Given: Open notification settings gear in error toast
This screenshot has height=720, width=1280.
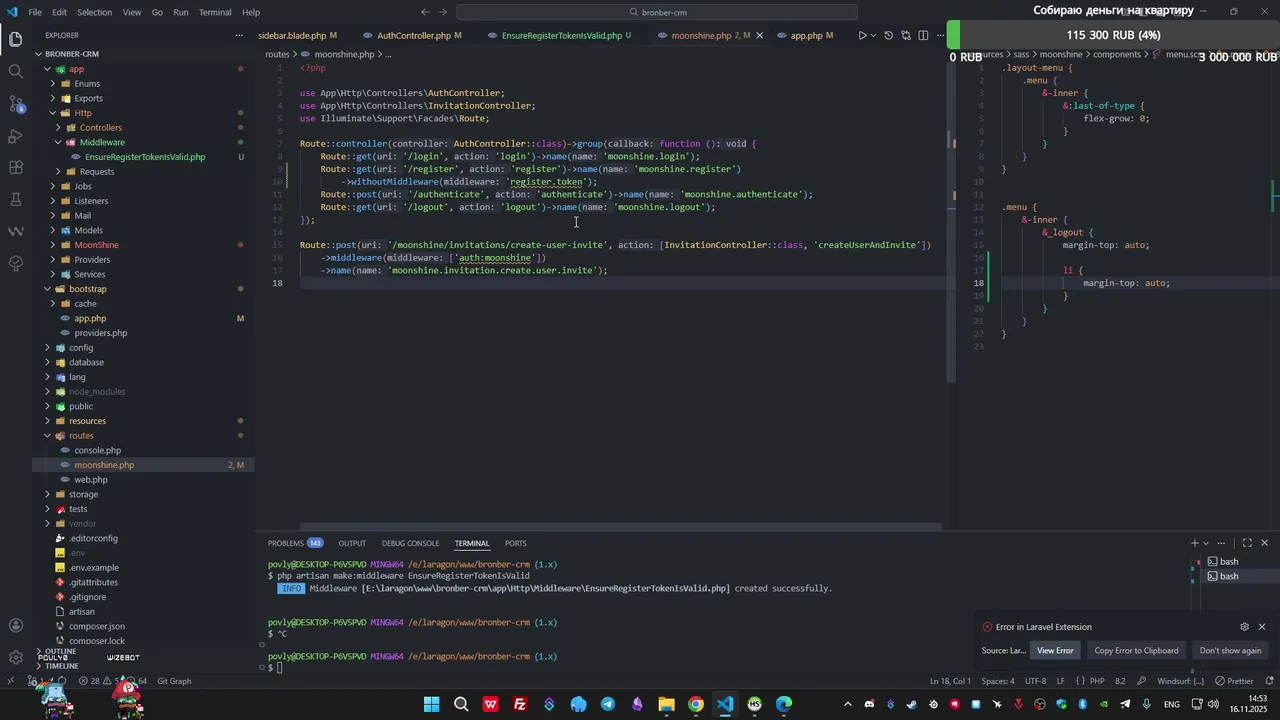Looking at the screenshot, I should 1244,627.
